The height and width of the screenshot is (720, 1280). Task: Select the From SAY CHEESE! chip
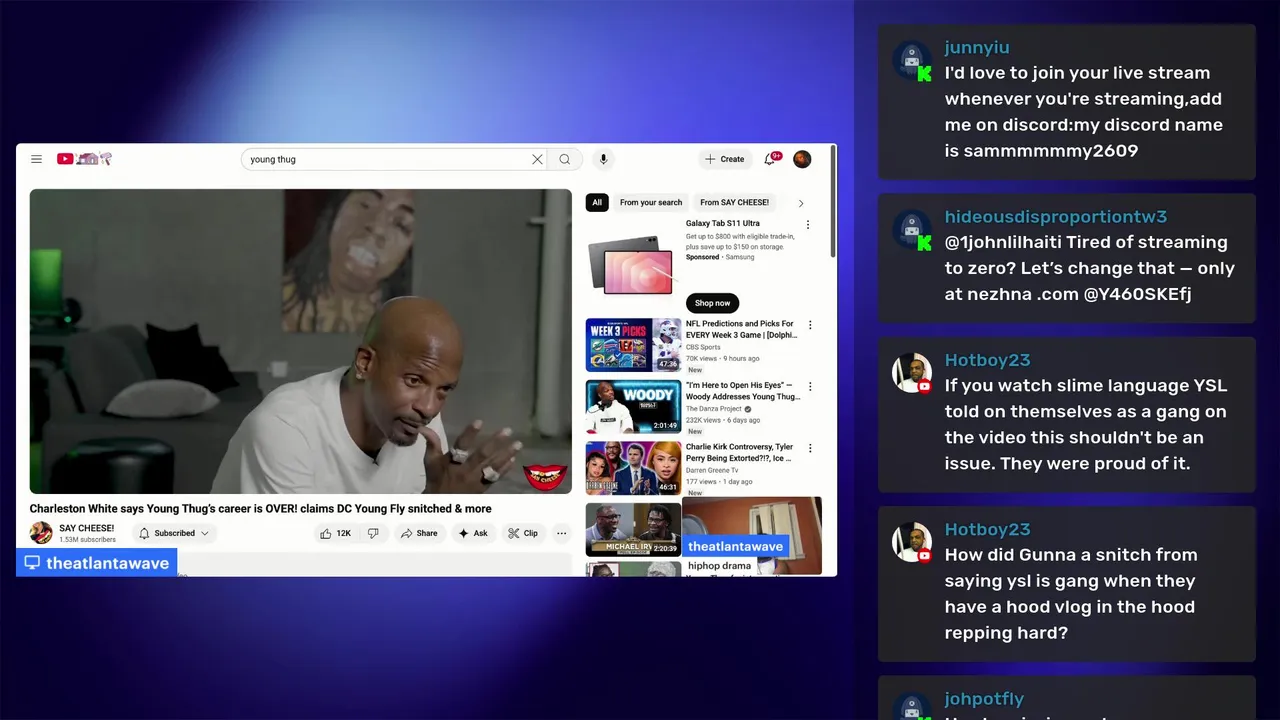(734, 203)
